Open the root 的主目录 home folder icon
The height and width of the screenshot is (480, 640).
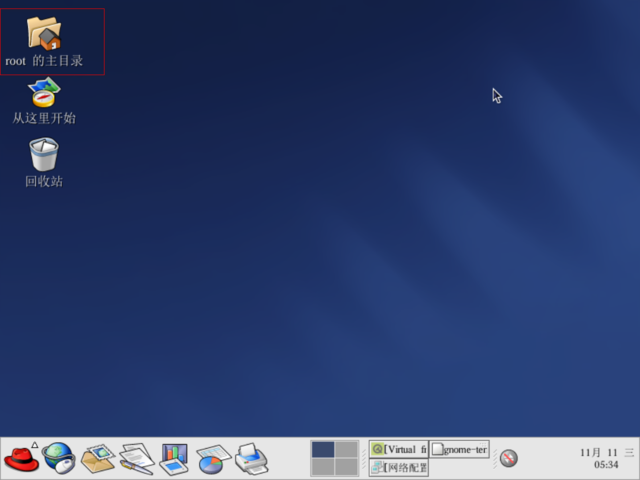pyautogui.click(x=44, y=33)
